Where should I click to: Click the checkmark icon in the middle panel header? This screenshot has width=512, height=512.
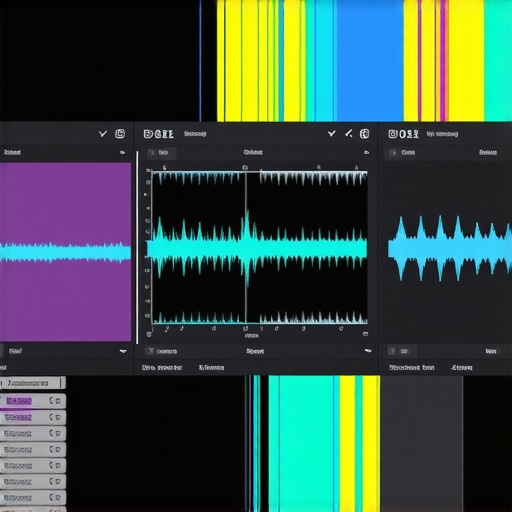pos(331,134)
